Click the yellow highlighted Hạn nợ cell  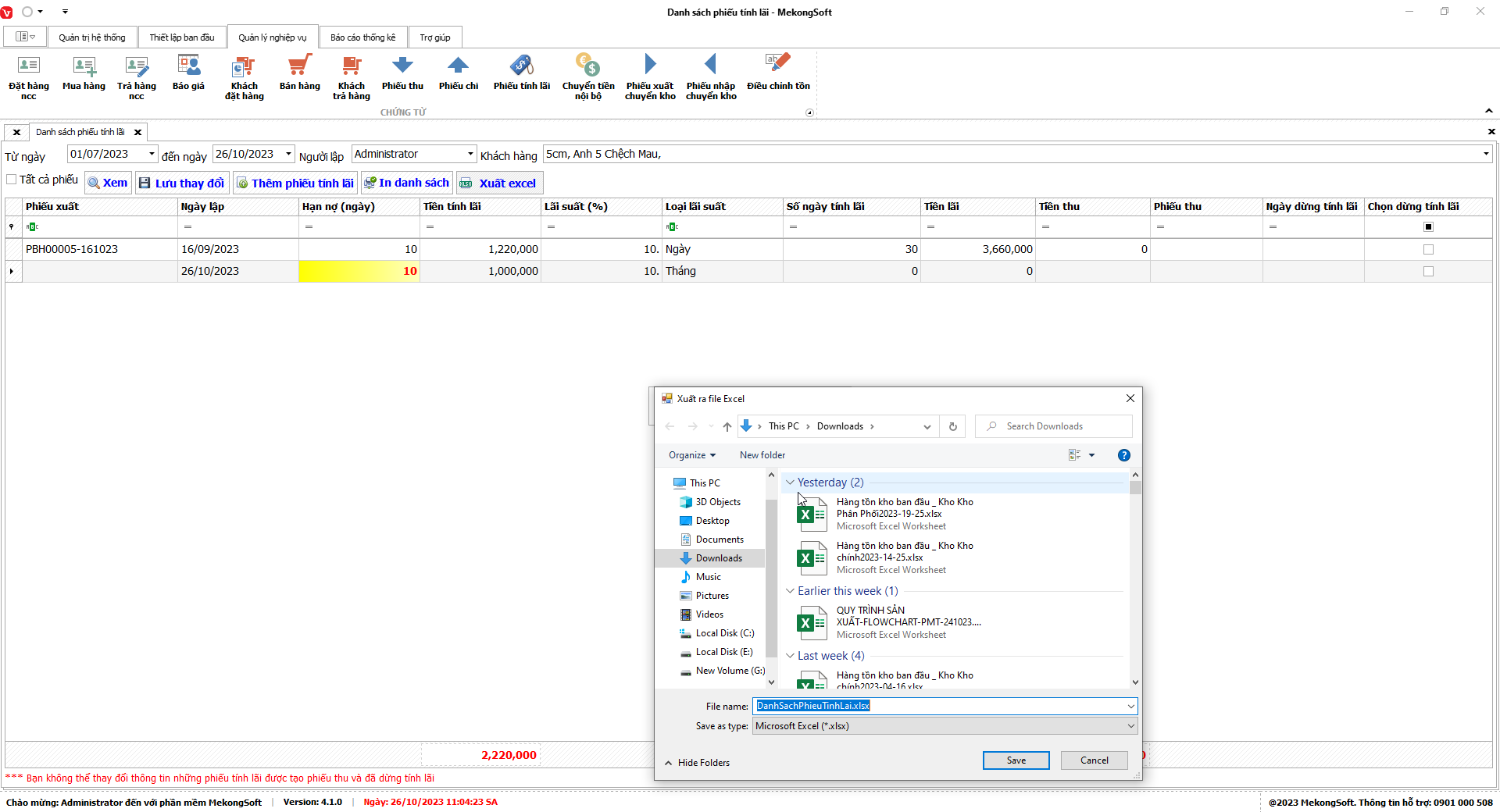pyautogui.click(x=359, y=272)
